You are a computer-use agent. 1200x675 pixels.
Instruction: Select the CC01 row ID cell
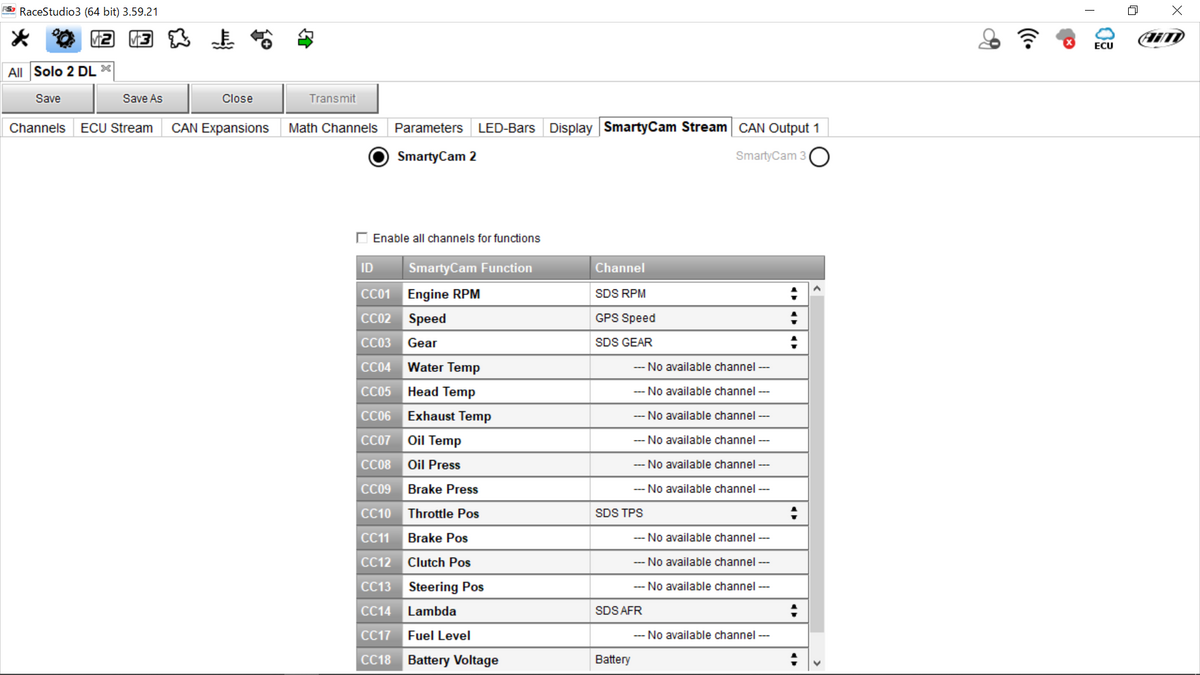pyautogui.click(x=379, y=294)
